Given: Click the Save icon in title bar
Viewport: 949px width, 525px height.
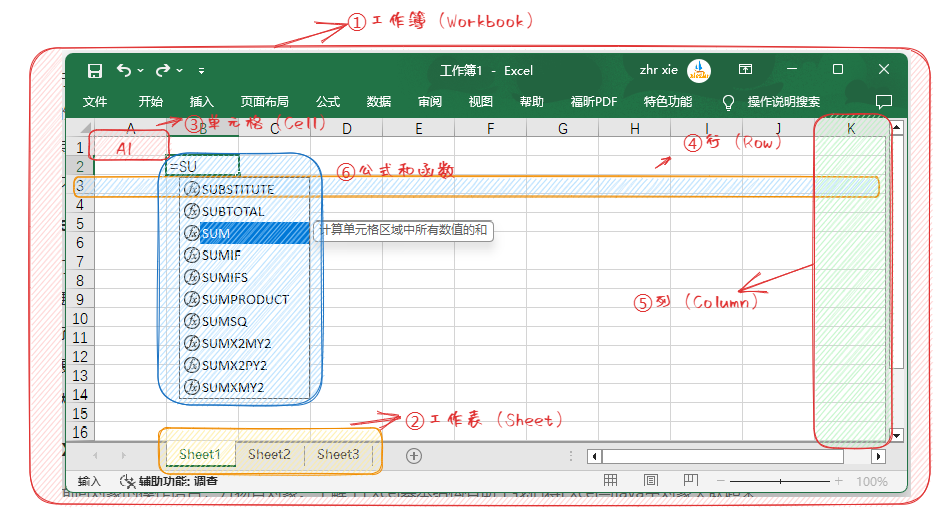Looking at the screenshot, I should click(95, 71).
